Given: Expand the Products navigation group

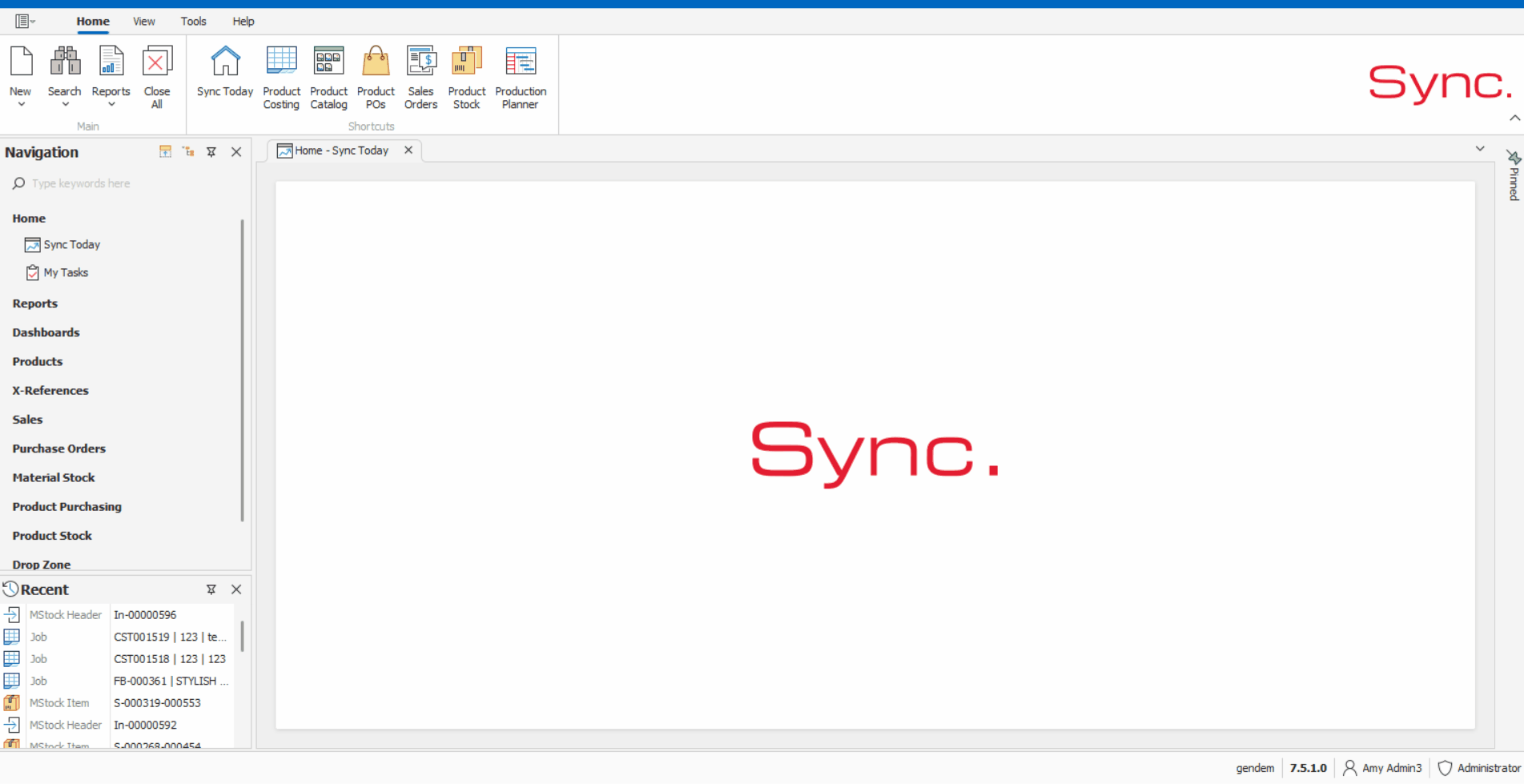Looking at the screenshot, I should point(38,362).
